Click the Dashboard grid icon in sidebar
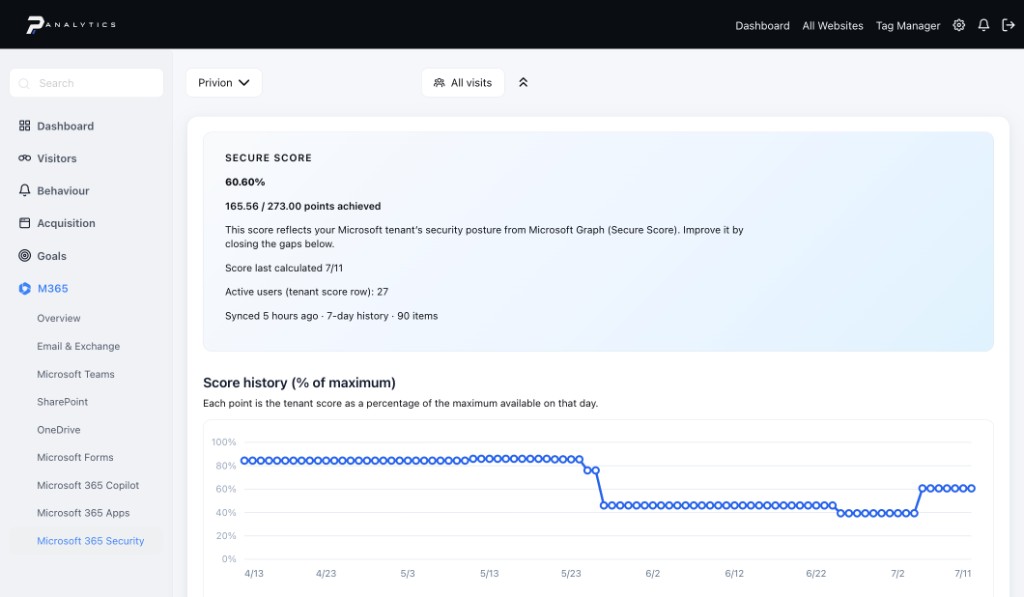This screenshot has width=1024, height=597. click(x=24, y=125)
